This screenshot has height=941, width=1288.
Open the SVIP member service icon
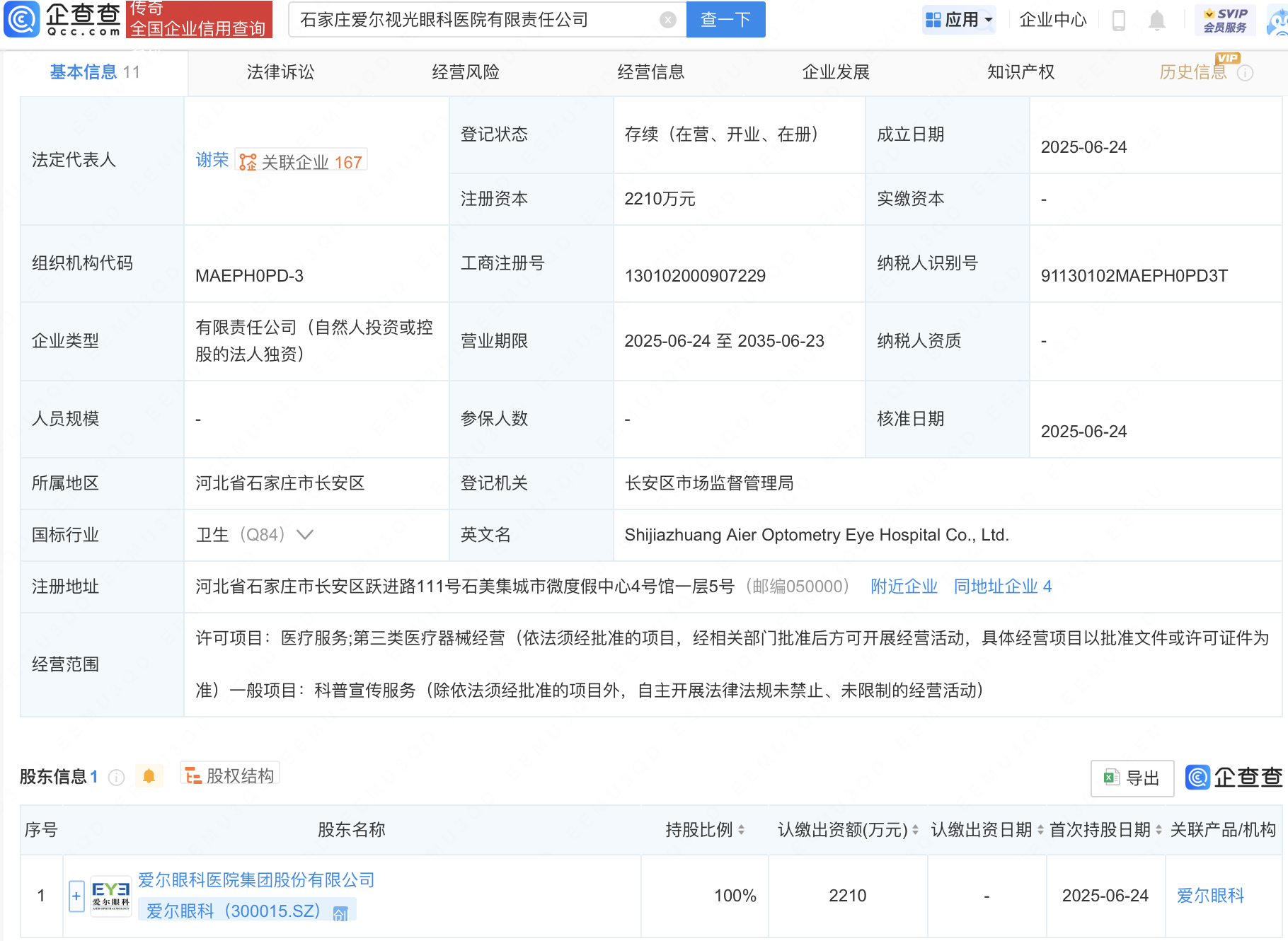[1225, 20]
